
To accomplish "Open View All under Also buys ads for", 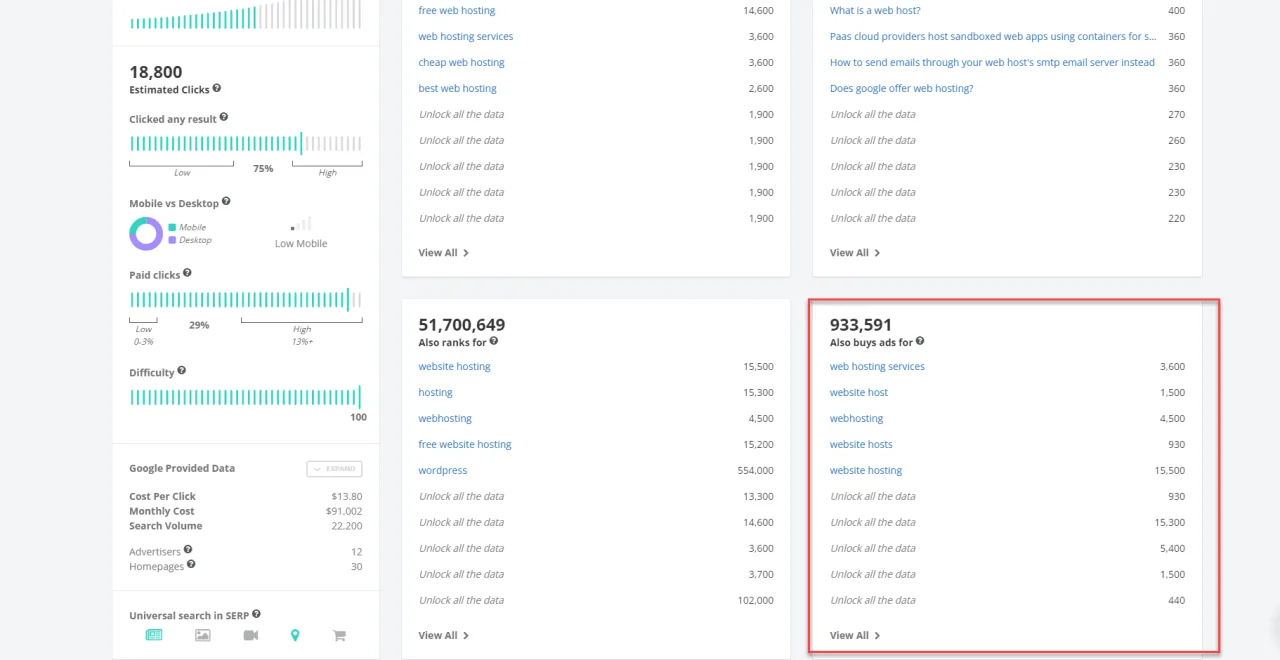I will click(854, 635).
